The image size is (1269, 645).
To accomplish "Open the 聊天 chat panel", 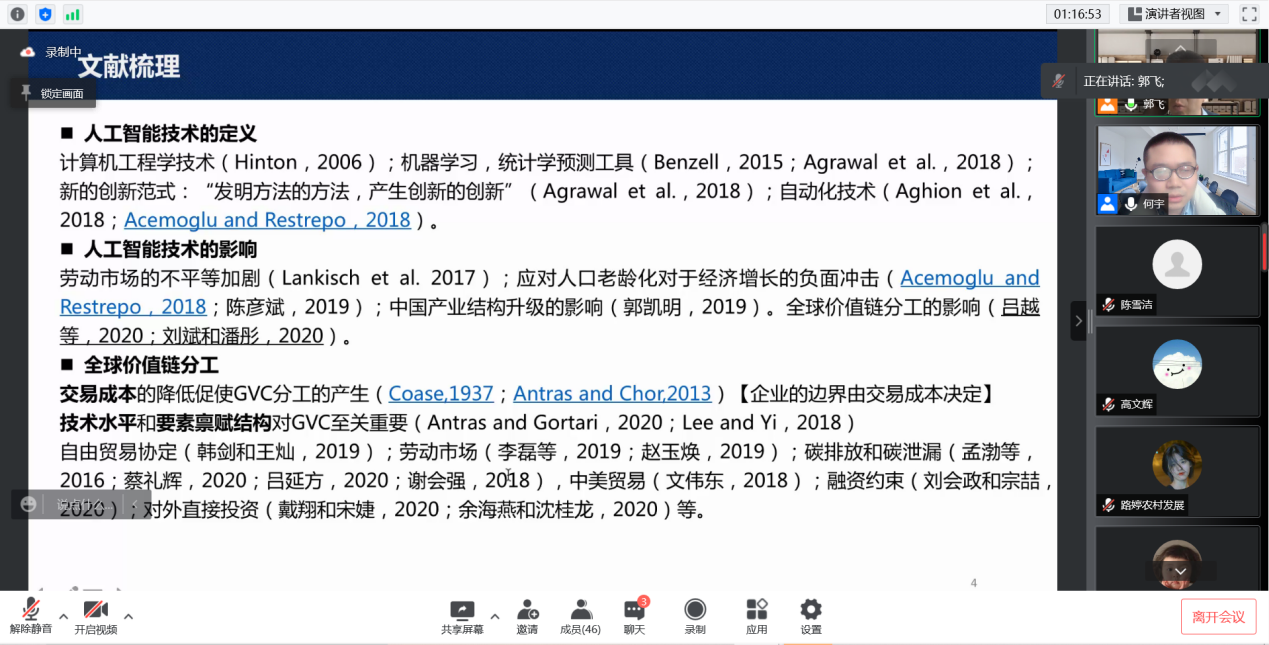I will [635, 616].
